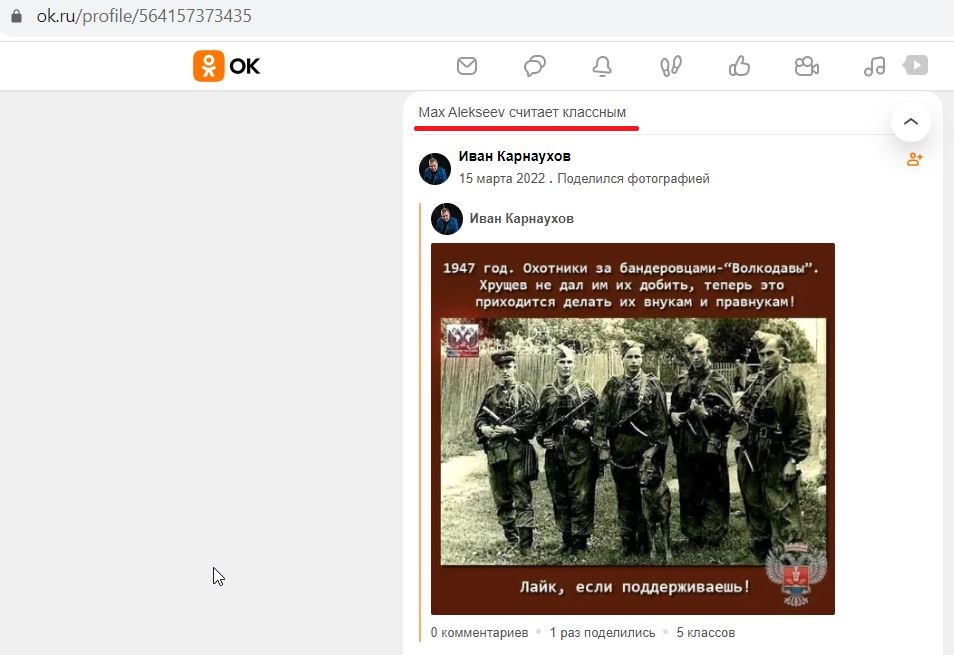This screenshot has height=655, width=954.
Task: Open the TV play icon
Action: click(916, 65)
